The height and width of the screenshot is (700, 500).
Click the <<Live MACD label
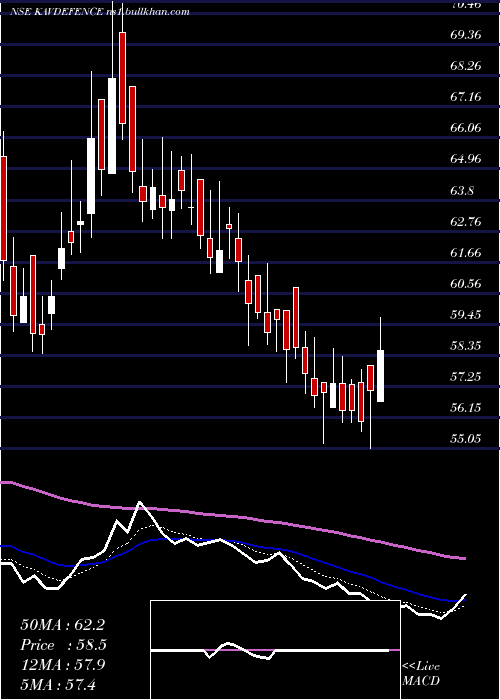[421, 674]
